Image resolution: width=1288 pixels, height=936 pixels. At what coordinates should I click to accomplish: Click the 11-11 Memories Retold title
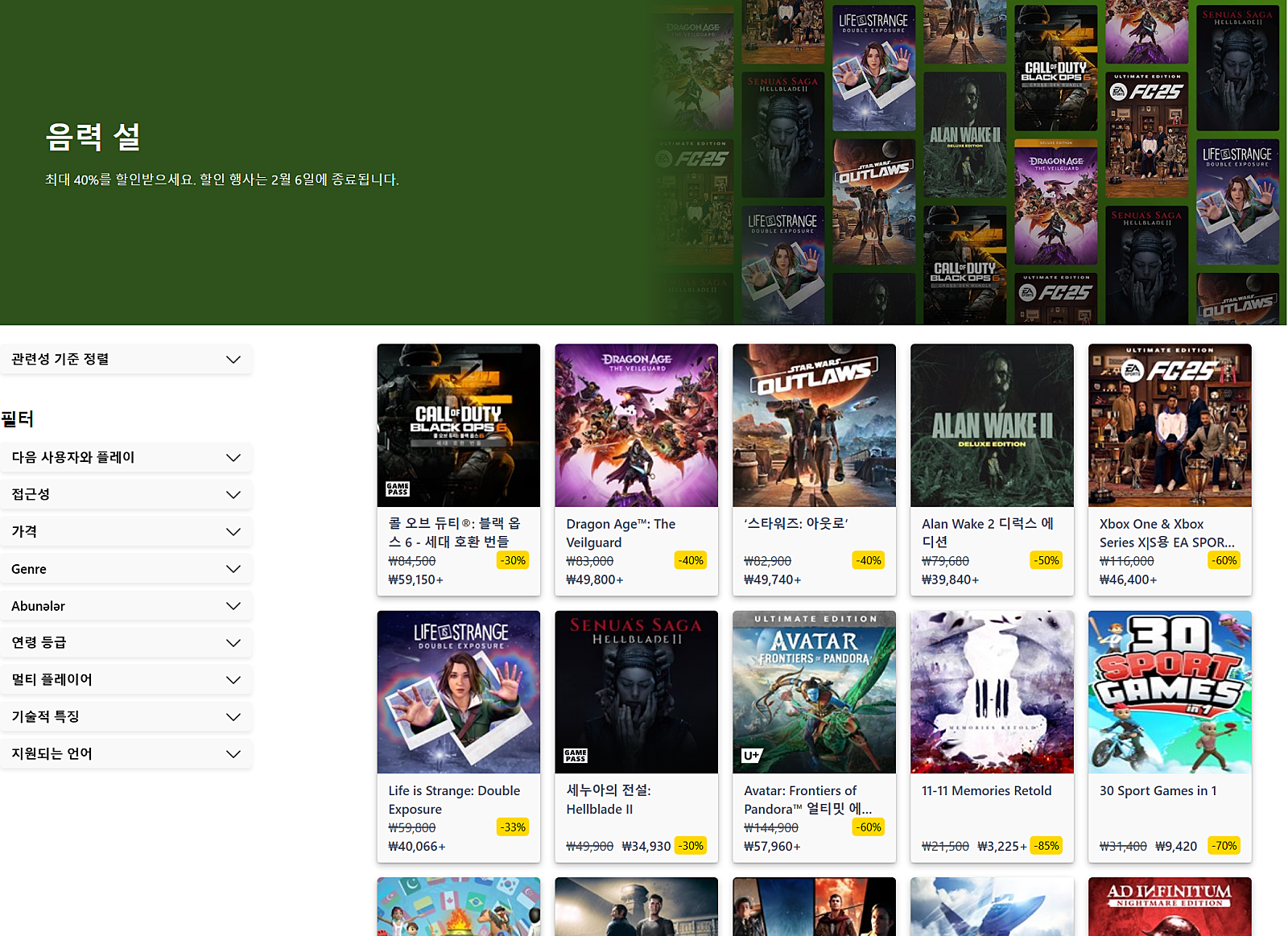coord(987,791)
